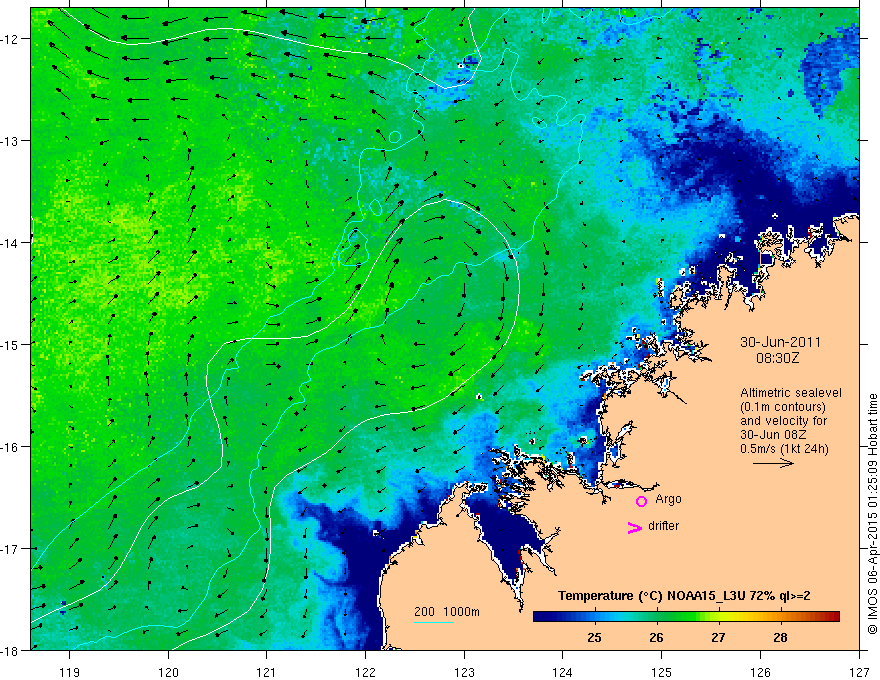Click the longitude label 119
The width and height of the screenshot is (880, 680).
click(x=70, y=672)
